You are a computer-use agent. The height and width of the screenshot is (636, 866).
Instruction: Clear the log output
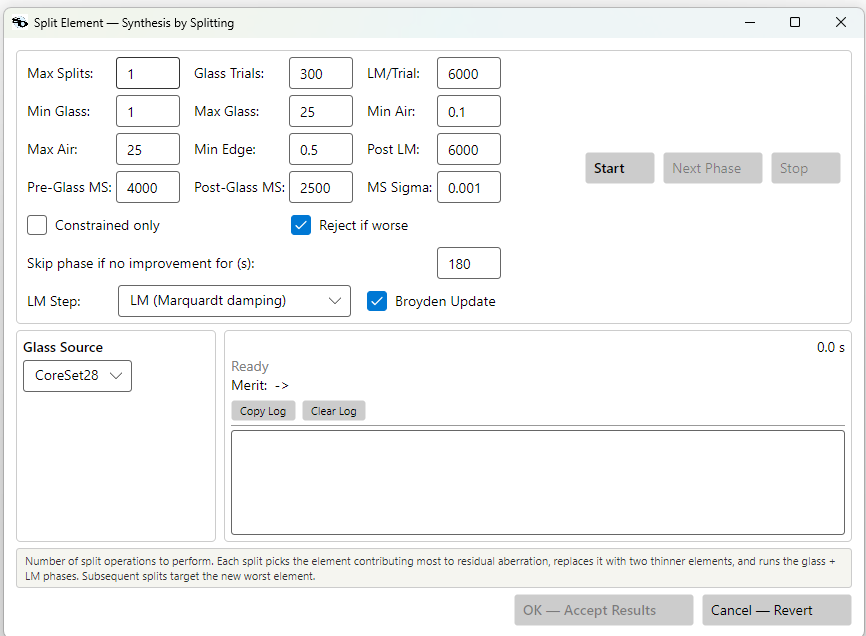click(x=334, y=411)
